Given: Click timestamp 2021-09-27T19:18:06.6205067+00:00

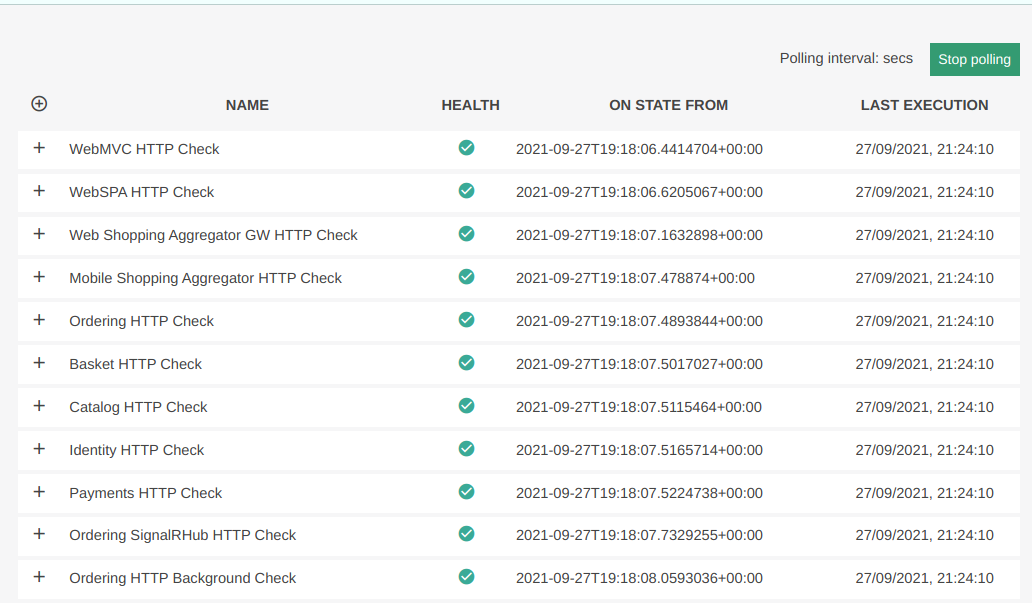Looking at the screenshot, I should tap(639, 192).
